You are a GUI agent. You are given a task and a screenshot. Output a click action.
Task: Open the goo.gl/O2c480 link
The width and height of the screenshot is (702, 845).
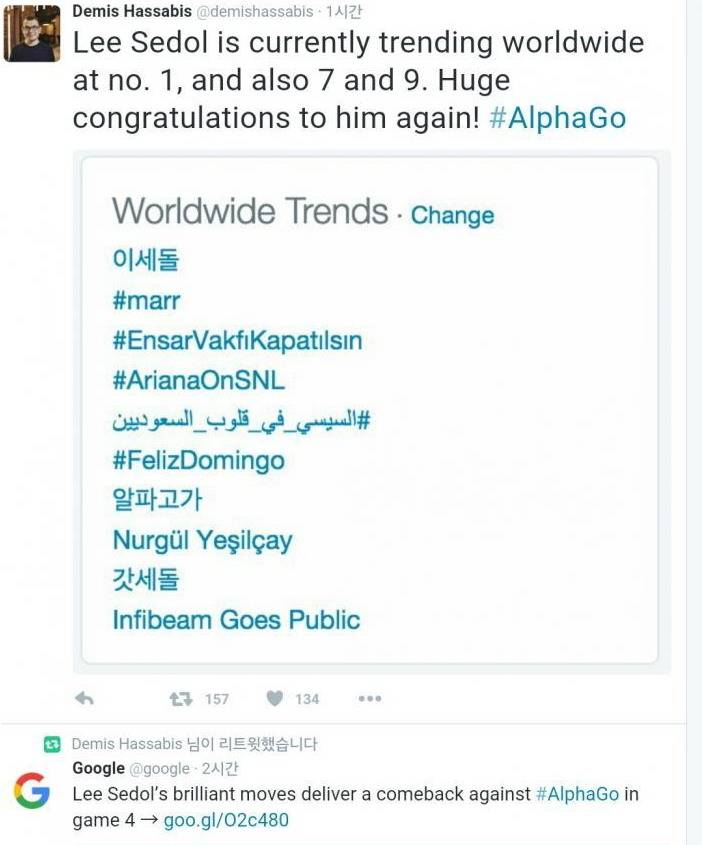tap(226, 821)
